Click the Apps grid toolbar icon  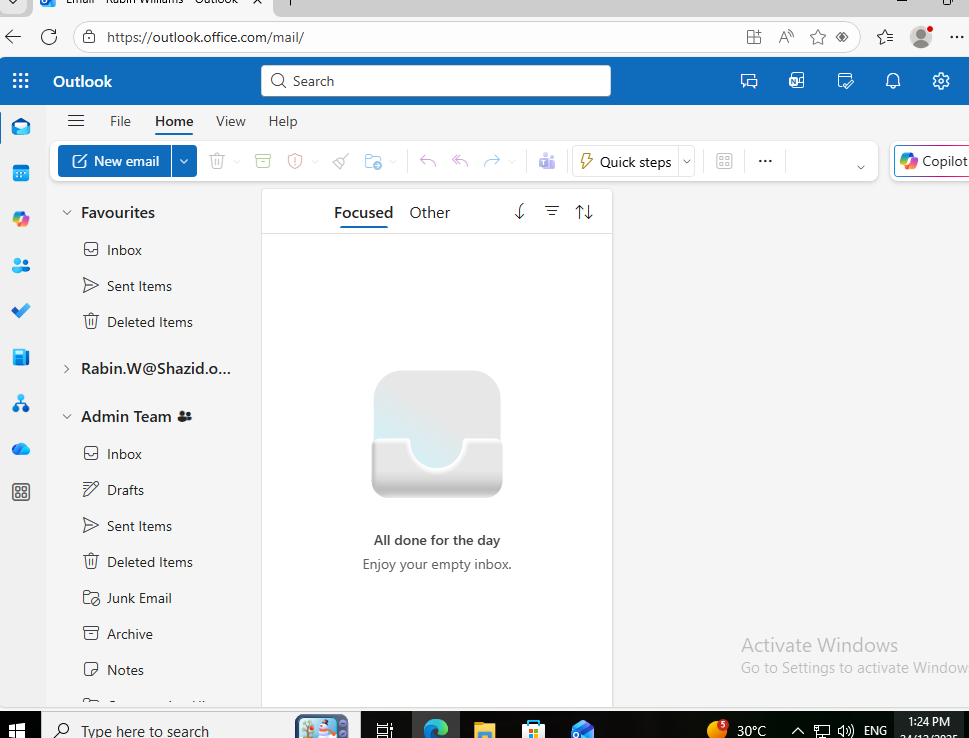(x=724, y=161)
